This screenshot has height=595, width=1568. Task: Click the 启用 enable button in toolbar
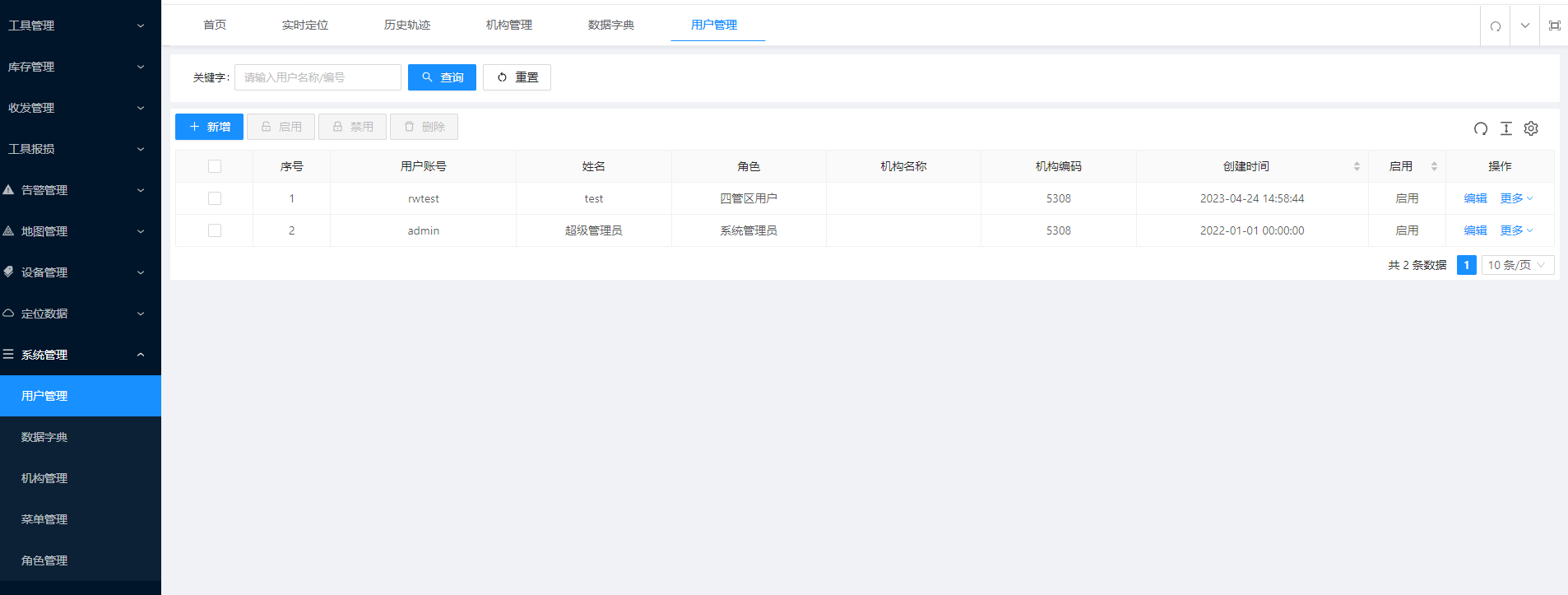click(x=281, y=127)
